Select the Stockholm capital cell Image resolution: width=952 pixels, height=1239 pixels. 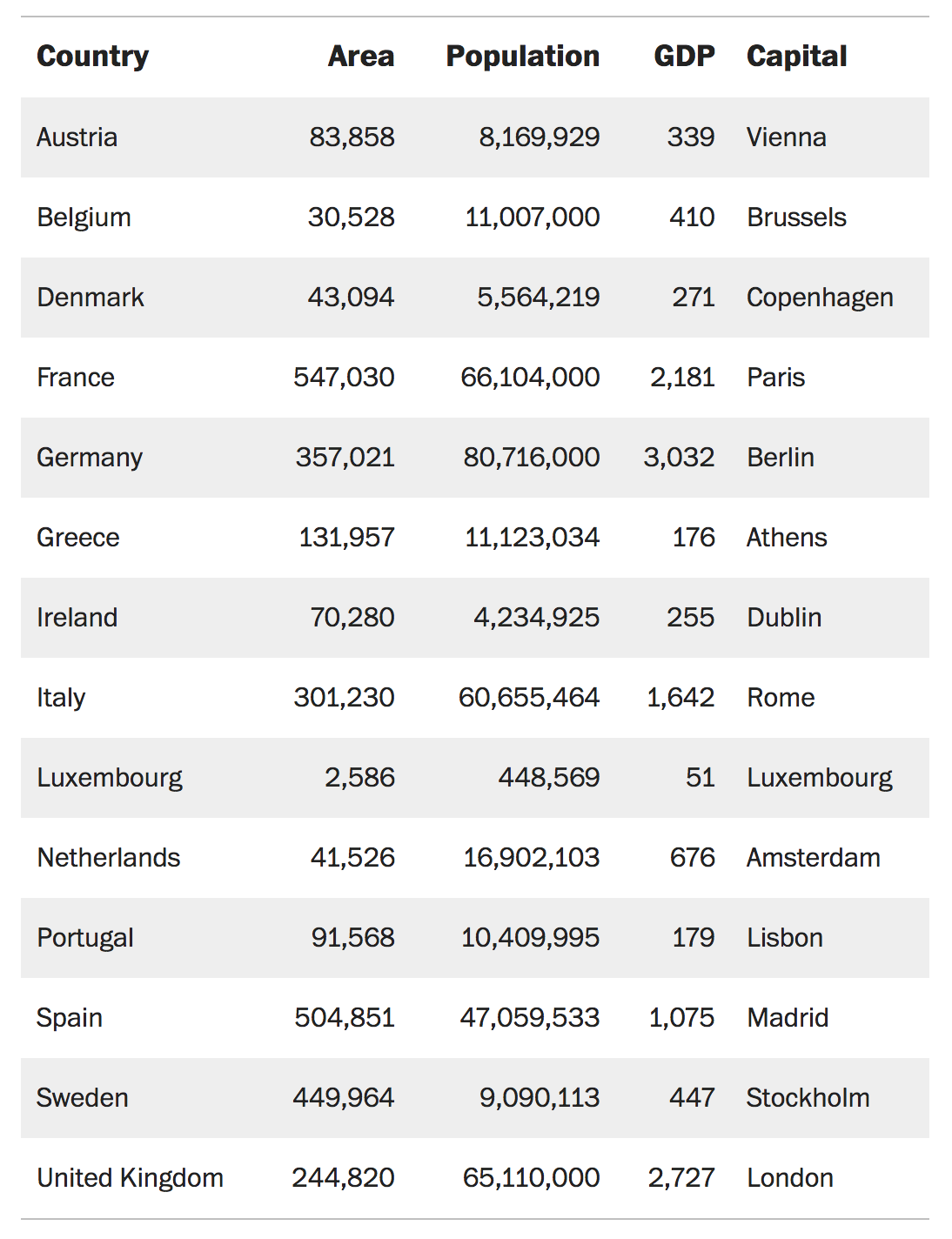[808, 1098]
